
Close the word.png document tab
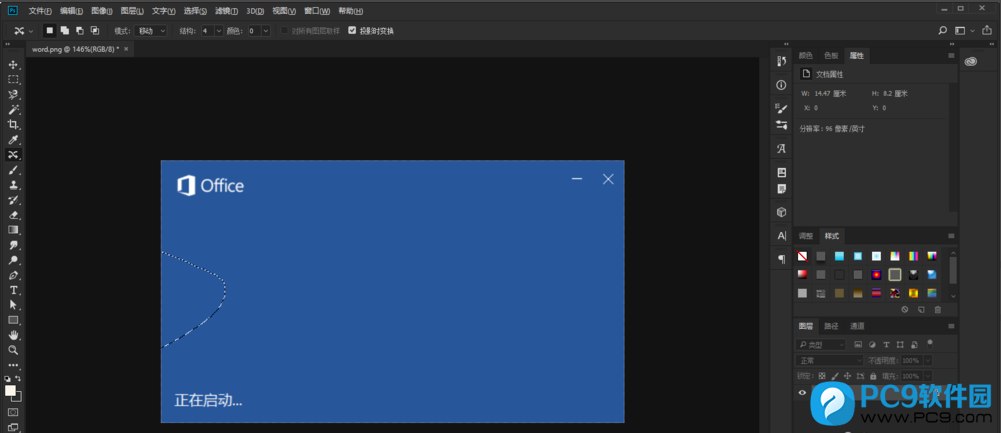point(126,49)
